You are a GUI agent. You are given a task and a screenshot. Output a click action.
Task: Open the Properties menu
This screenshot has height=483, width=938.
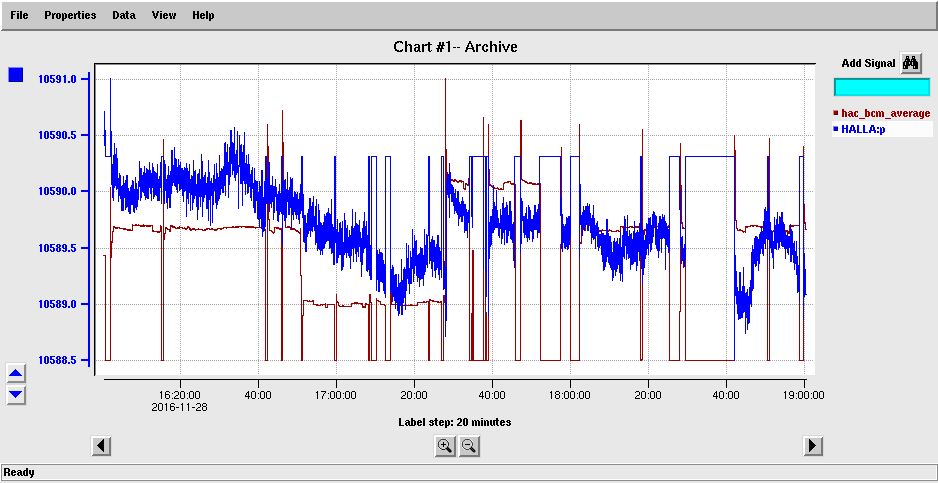tap(70, 16)
